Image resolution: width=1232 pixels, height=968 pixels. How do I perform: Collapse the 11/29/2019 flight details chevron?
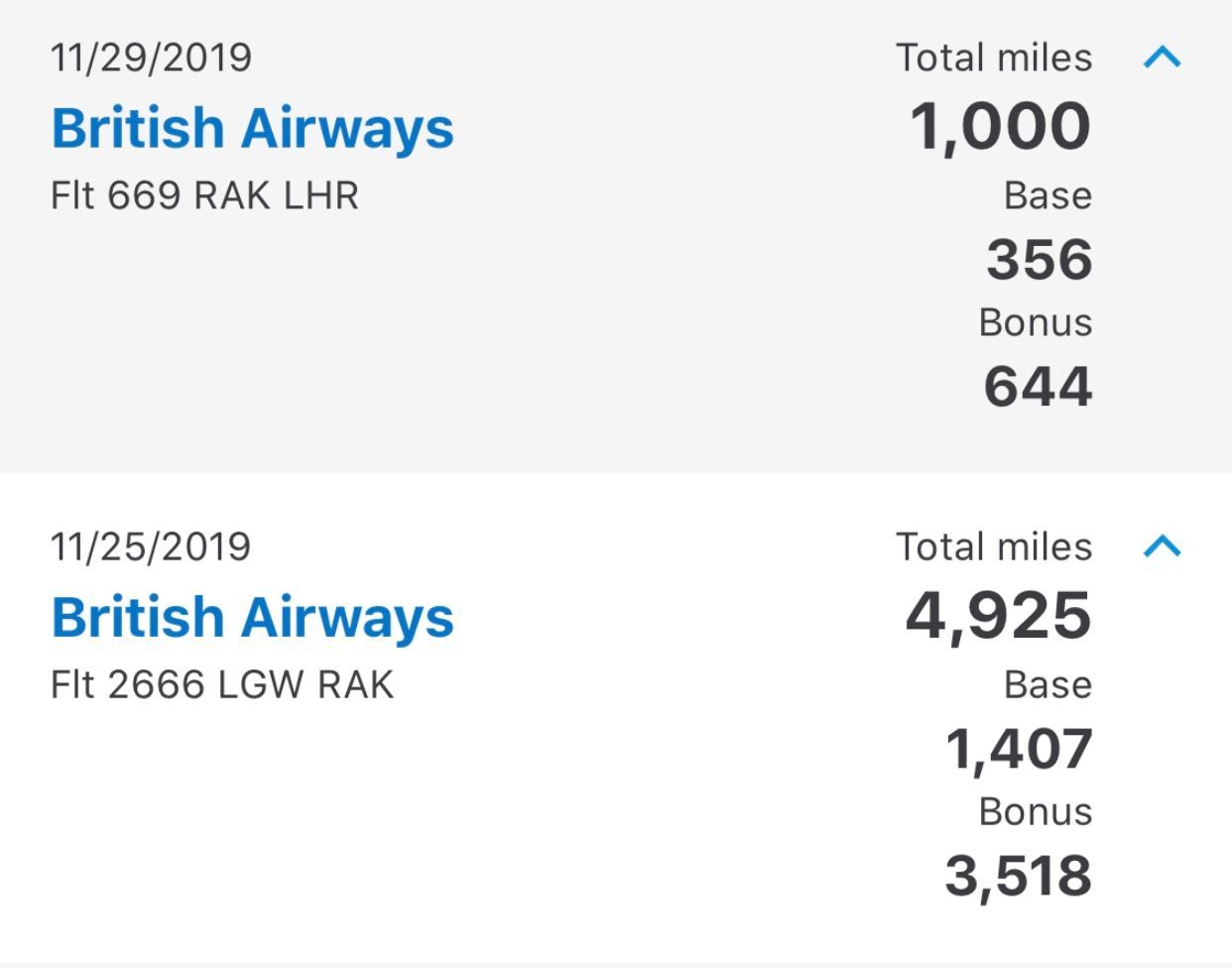pos(1162,58)
